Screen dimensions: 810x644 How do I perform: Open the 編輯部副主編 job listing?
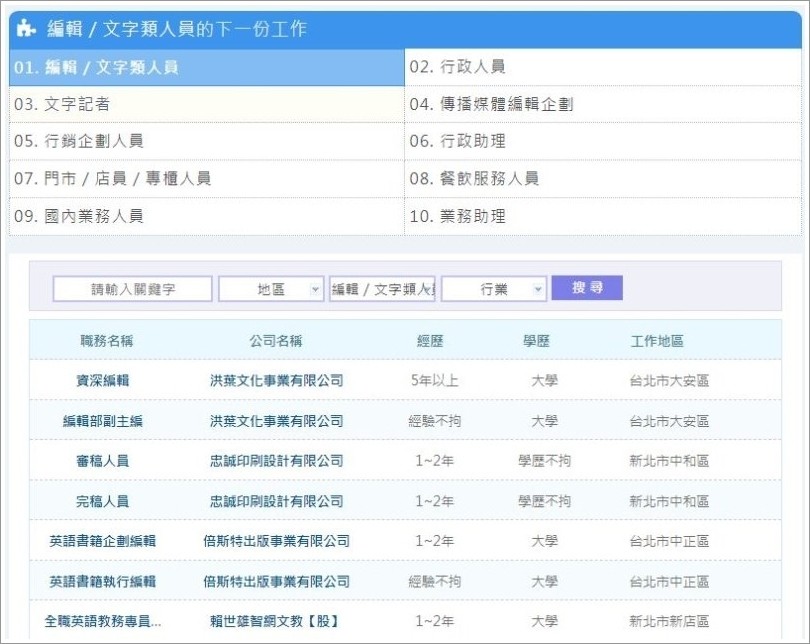(x=103, y=421)
